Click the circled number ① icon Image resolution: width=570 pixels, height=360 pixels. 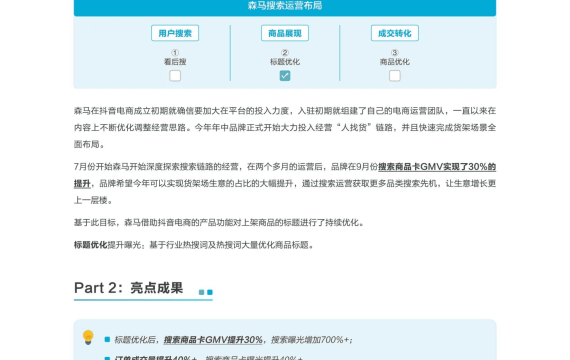pyautogui.click(x=175, y=53)
